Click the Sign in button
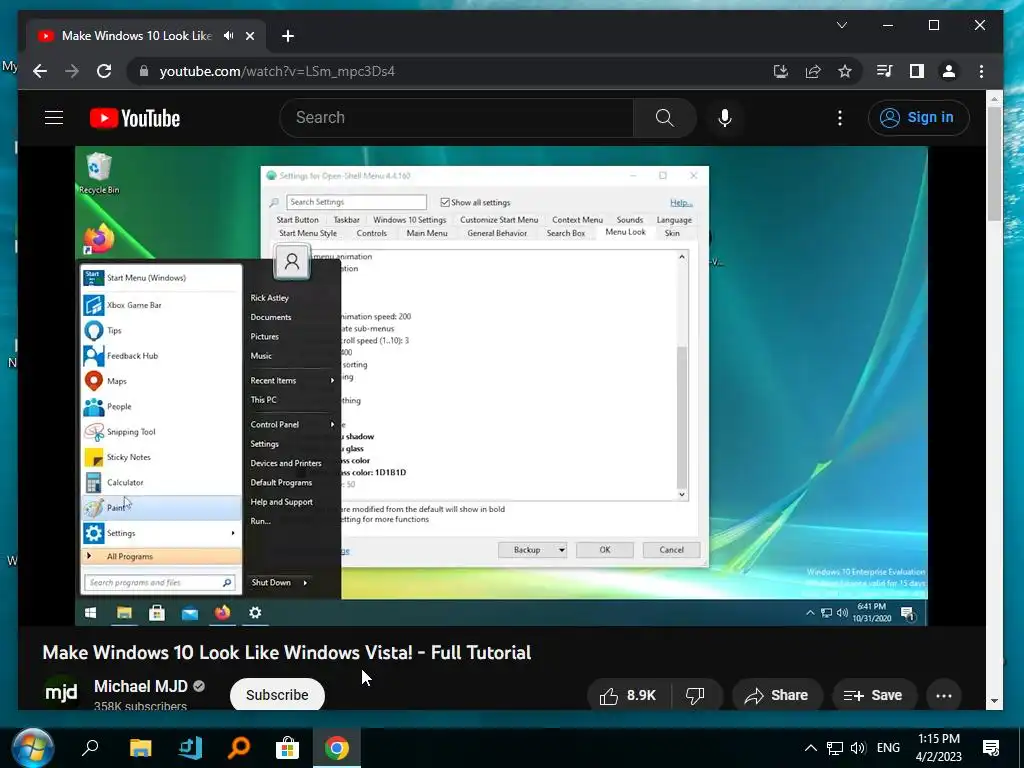 tap(918, 118)
